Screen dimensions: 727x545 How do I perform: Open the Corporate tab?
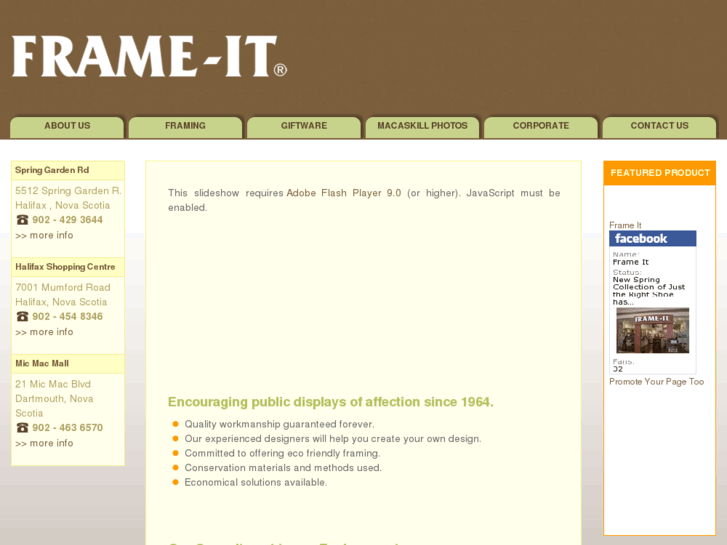(x=541, y=126)
